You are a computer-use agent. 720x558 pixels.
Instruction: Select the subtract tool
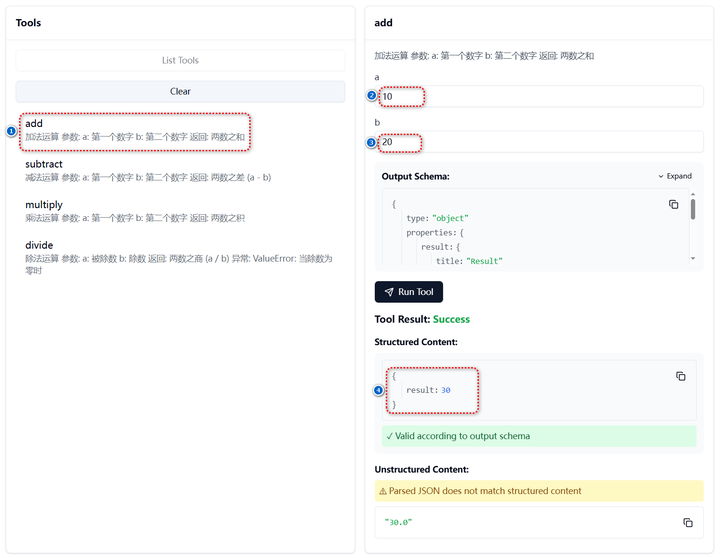pyautogui.click(x=148, y=170)
